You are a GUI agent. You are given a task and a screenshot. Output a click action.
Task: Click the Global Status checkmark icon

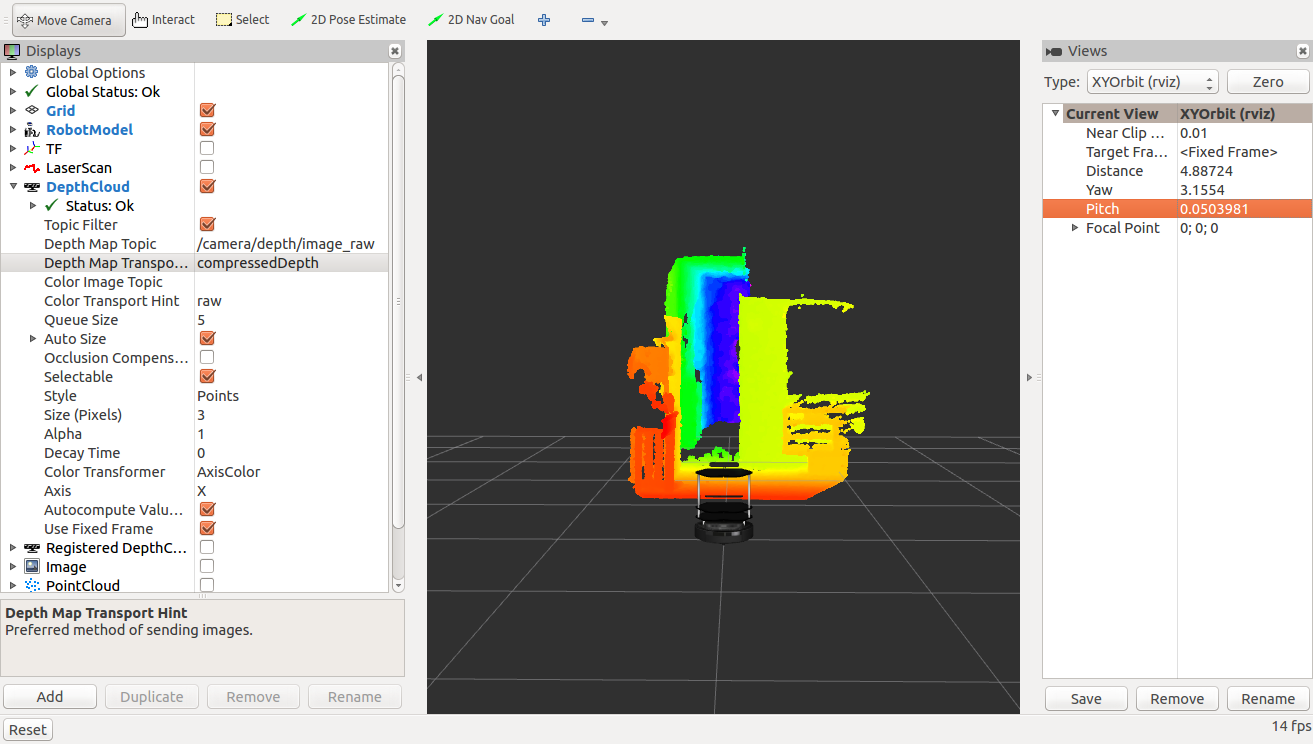32,91
